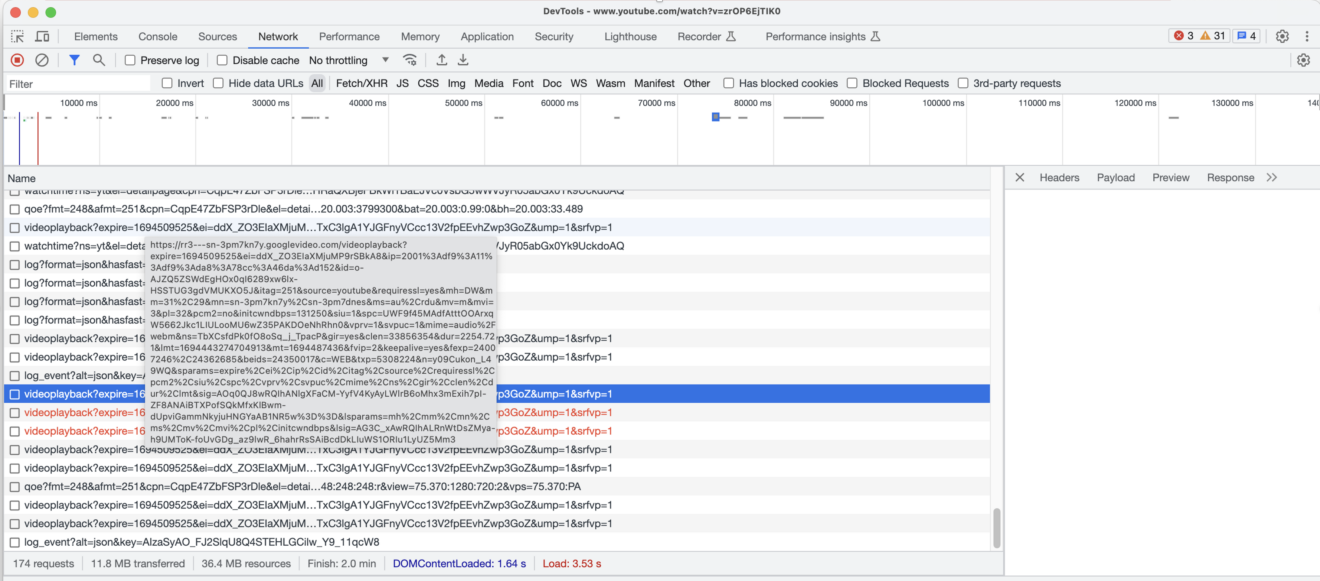This screenshot has height=581, width=1320.
Task: Import a HAR file
Action: tap(441, 60)
